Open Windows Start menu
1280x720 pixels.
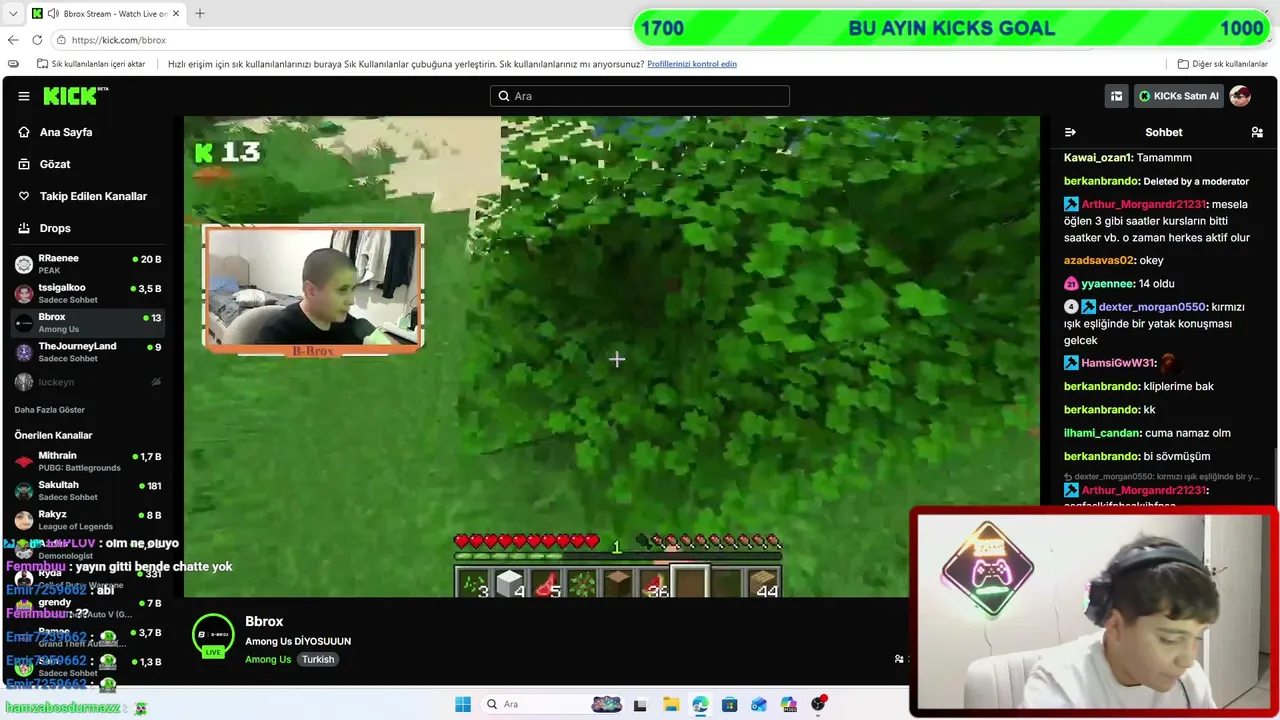click(463, 704)
